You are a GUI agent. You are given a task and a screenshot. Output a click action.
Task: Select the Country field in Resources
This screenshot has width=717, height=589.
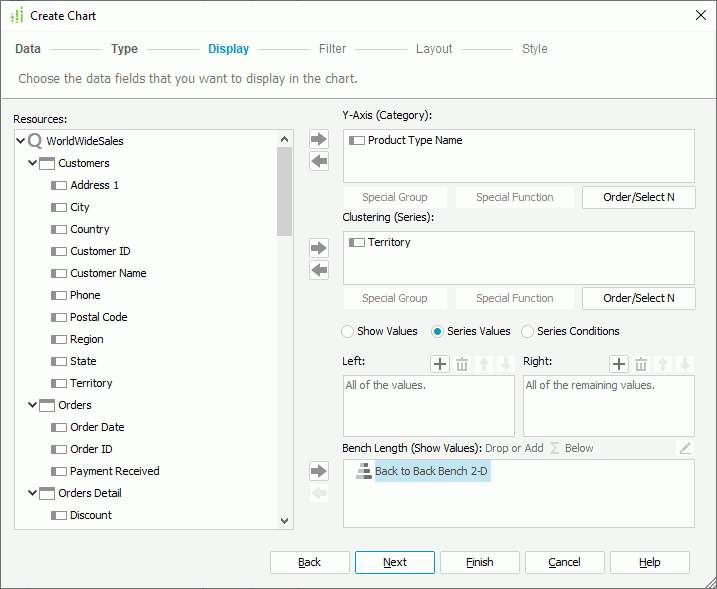click(90, 229)
